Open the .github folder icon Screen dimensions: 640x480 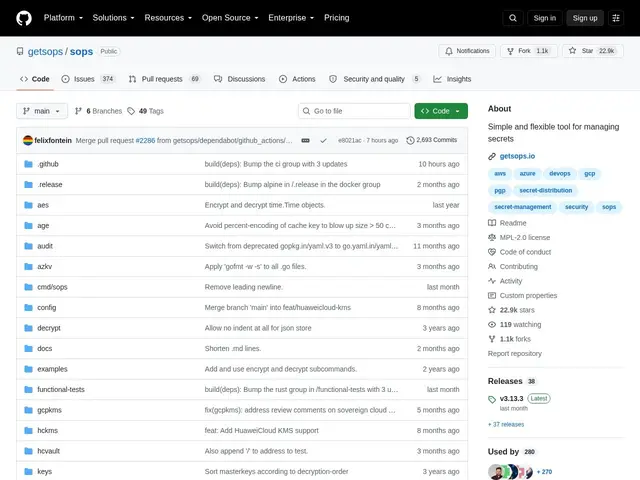[28, 164]
